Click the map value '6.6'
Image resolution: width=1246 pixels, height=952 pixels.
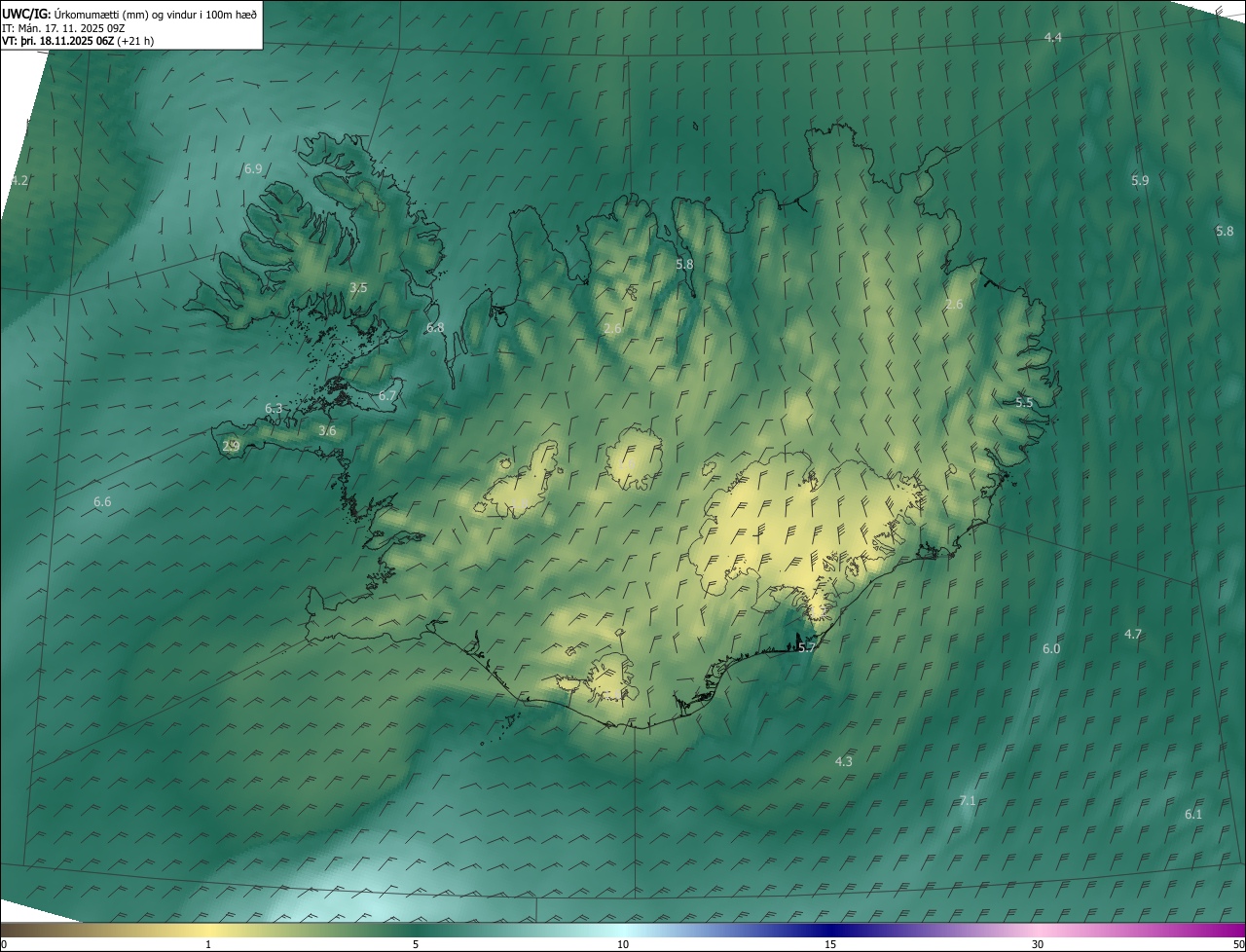(x=102, y=501)
